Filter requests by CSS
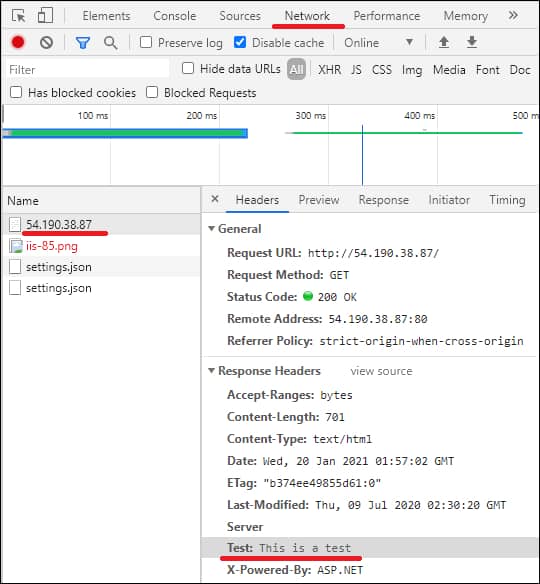The height and width of the screenshot is (584, 540). (382, 70)
